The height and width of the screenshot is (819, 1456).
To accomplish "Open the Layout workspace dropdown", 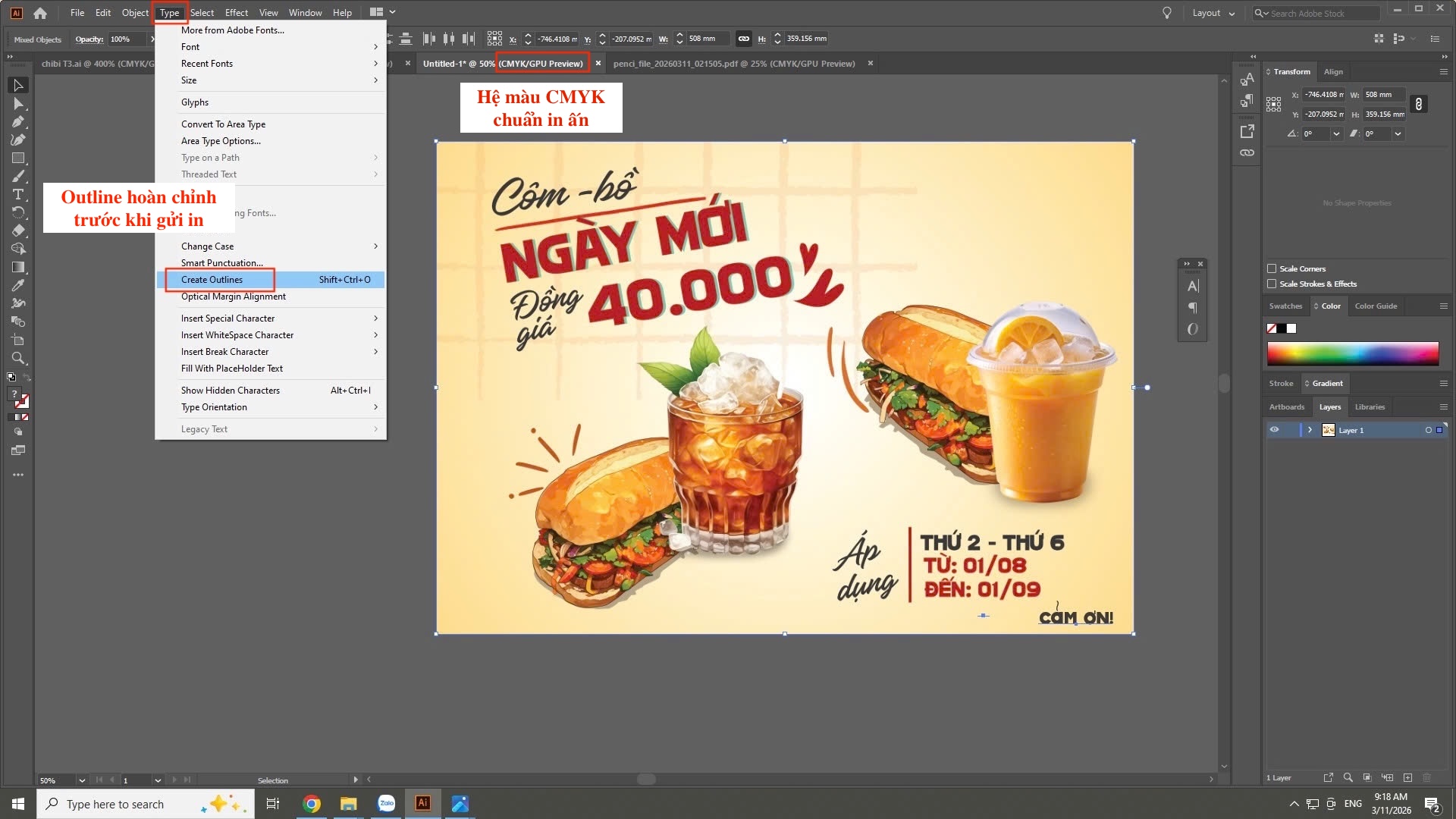I will pyautogui.click(x=1213, y=13).
